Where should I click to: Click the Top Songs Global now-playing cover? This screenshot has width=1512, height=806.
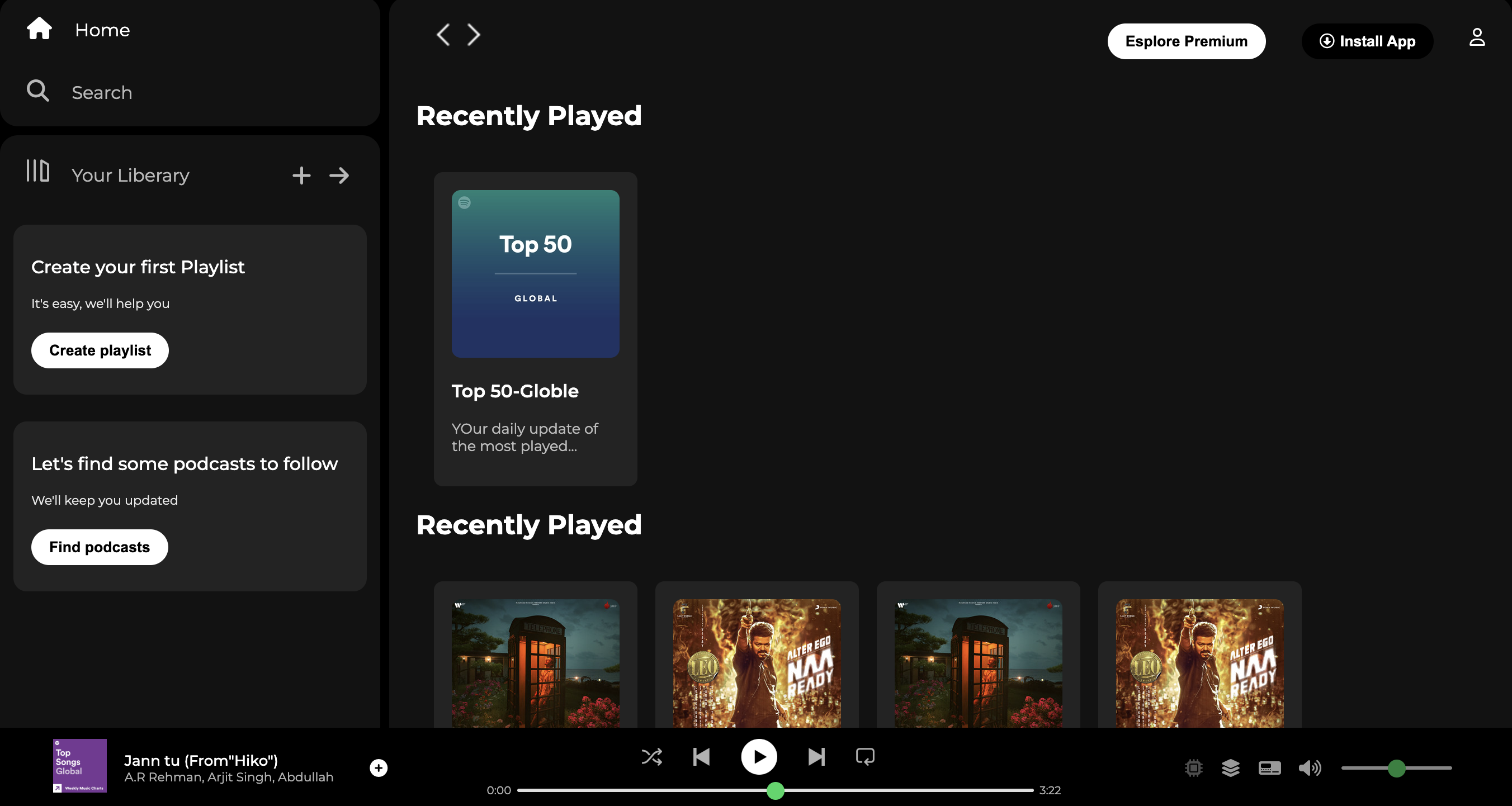80,766
